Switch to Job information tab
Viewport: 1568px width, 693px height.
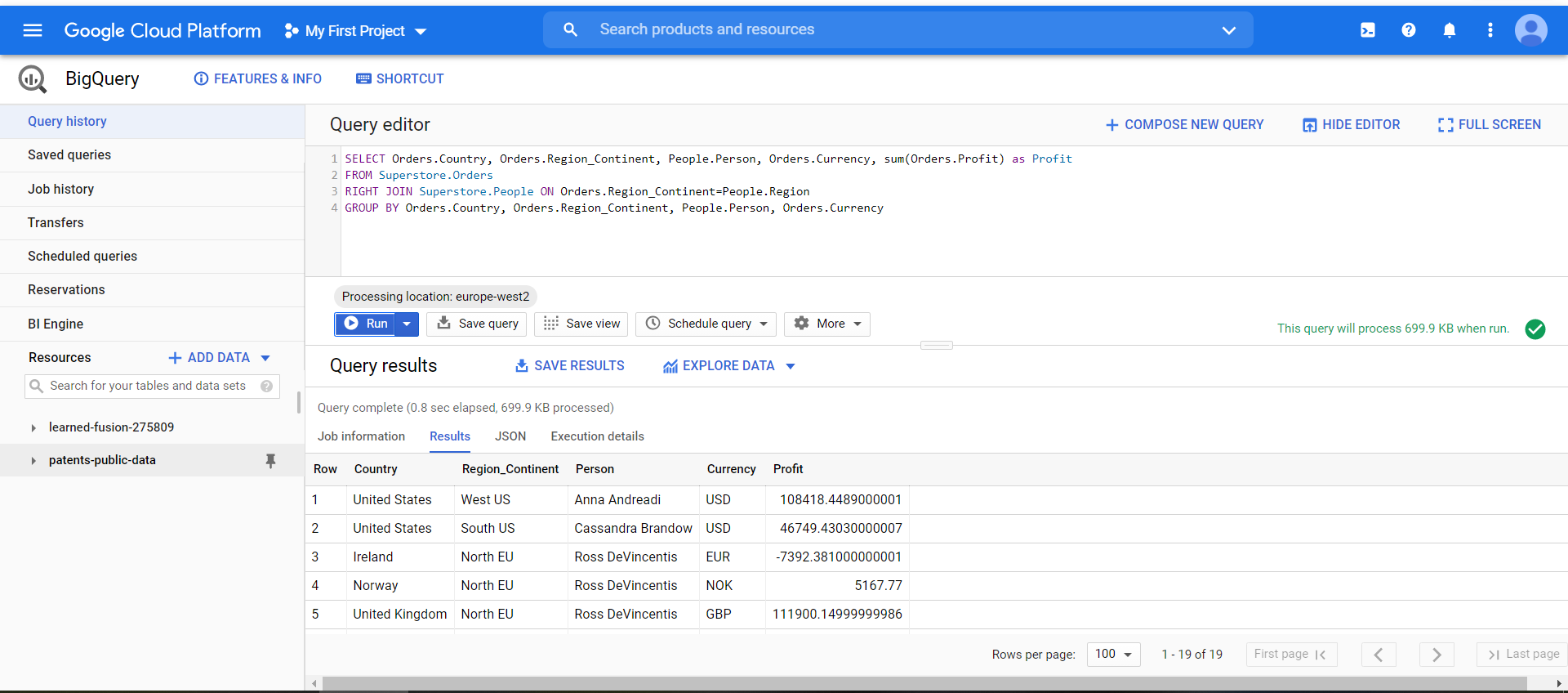point(361,436)
